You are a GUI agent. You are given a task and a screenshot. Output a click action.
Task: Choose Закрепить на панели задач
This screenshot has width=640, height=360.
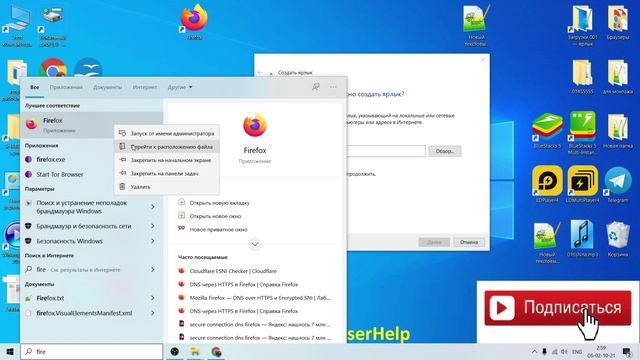click(x=167, y=173)
